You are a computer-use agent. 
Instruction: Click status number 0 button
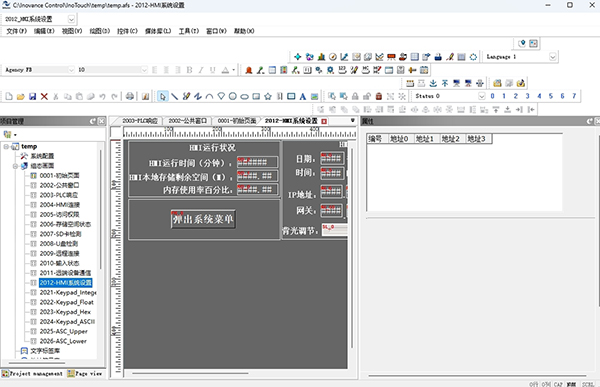pos(492,96)
